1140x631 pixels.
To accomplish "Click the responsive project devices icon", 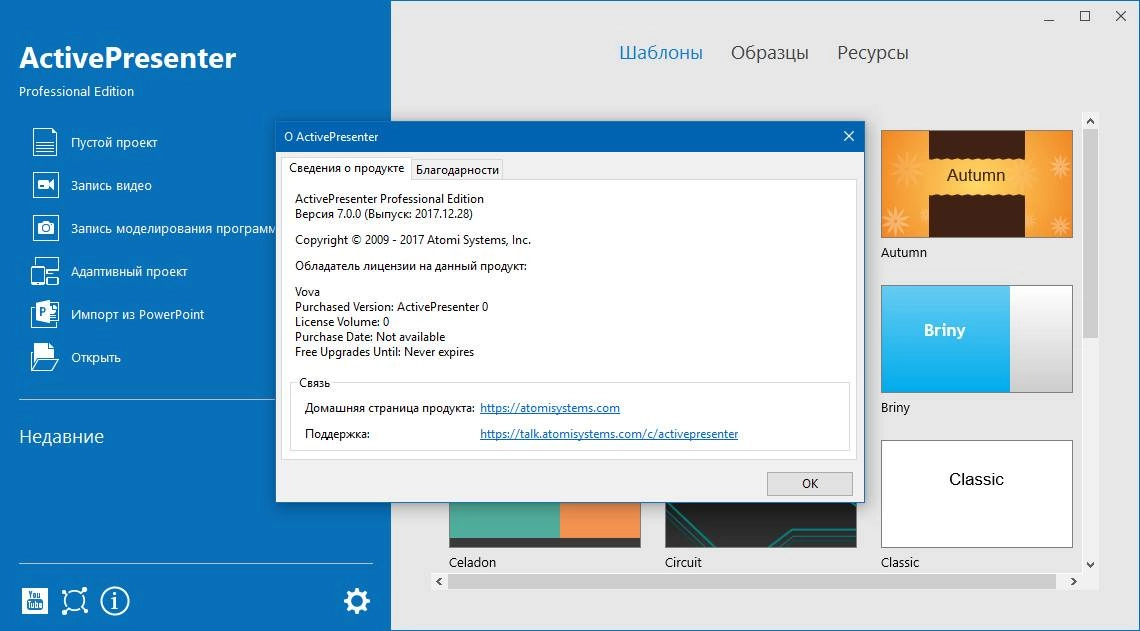I will (x=45, y=271).
